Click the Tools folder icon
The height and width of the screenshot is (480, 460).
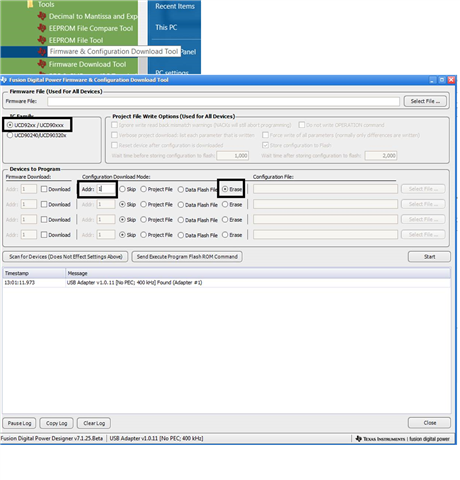tap(30, 4)
